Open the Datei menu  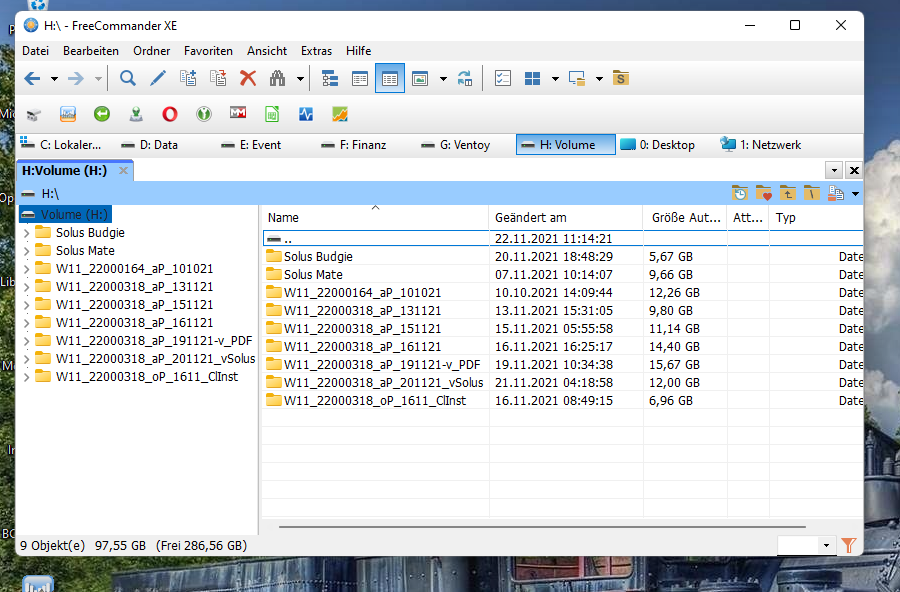(36, 51)
